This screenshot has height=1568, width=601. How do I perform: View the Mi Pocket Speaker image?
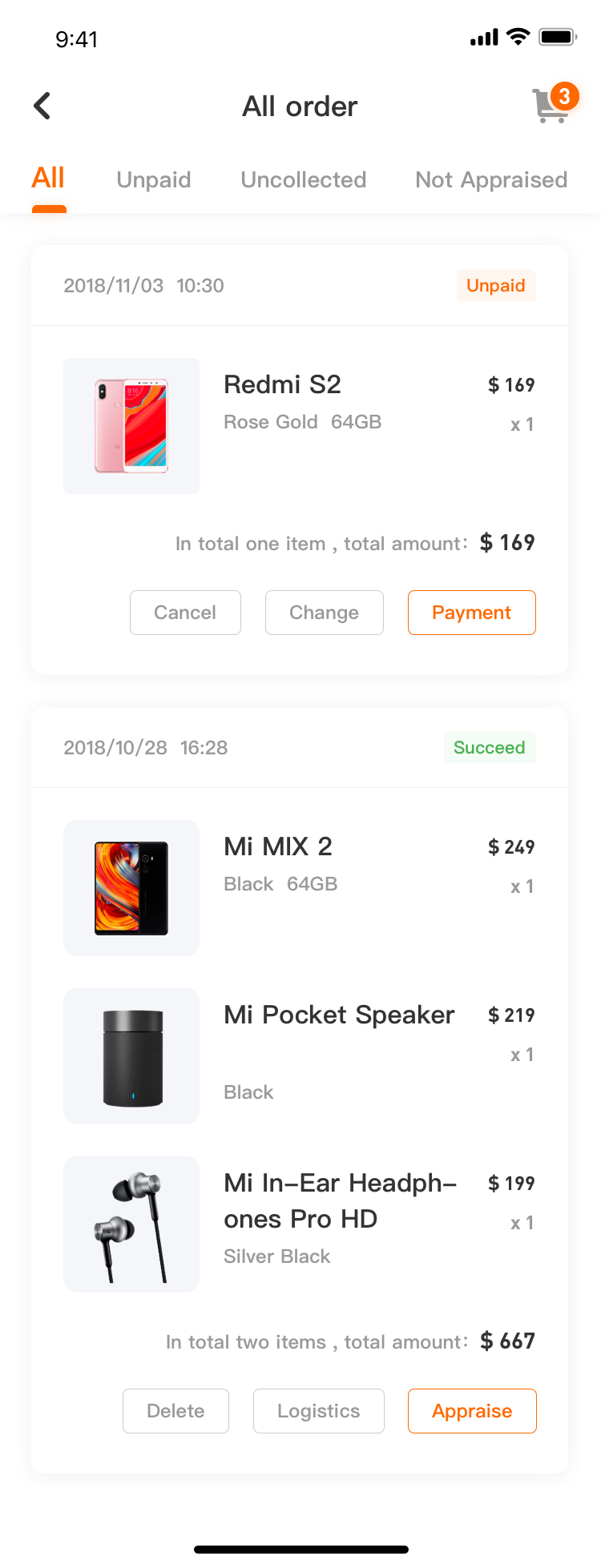(131, 1056)
